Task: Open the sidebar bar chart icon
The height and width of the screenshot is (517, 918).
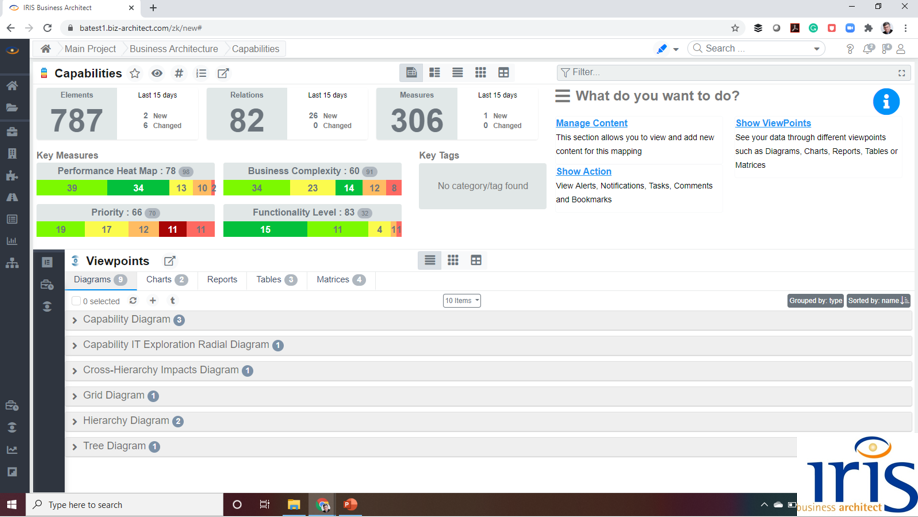Action: [x=12, y=241]
